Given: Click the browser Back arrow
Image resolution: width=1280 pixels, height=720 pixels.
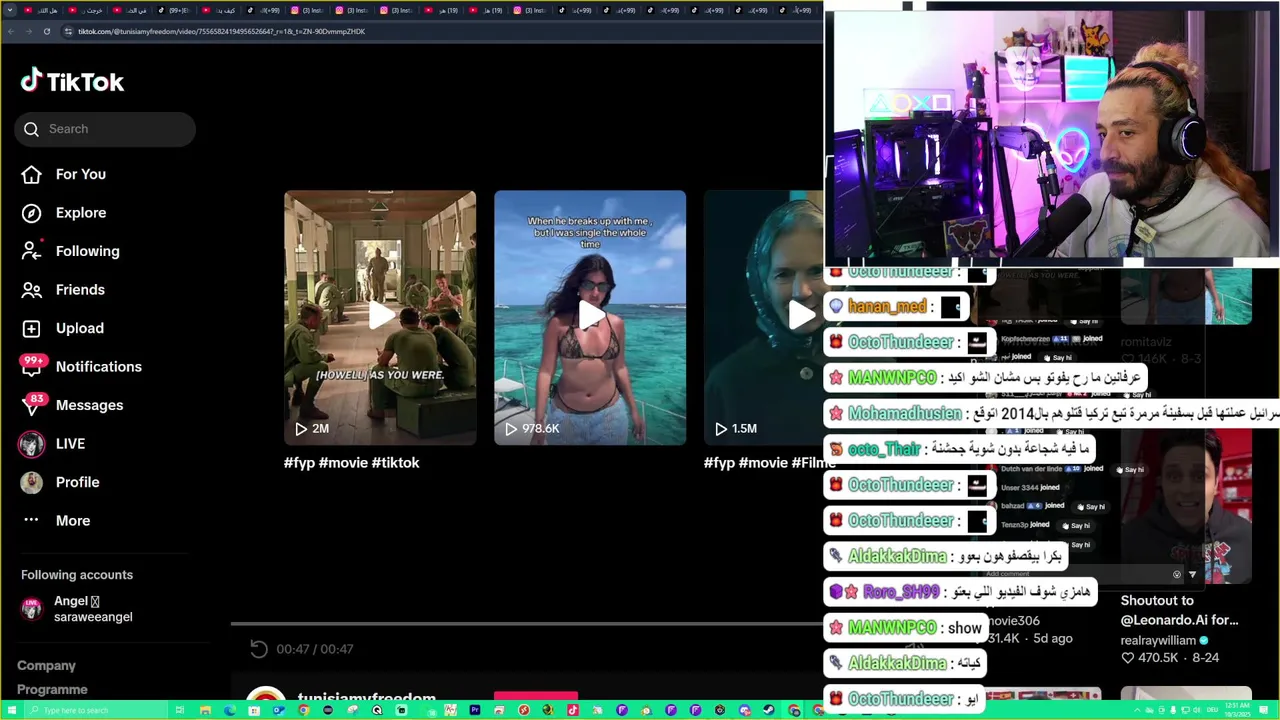Looking at the screenshot, I should click(10, 31).
